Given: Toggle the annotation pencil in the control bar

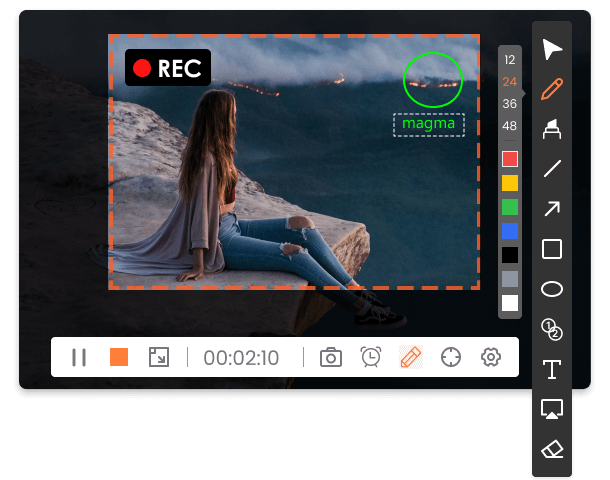Looking at the screenshot, I should click(411, 357).
